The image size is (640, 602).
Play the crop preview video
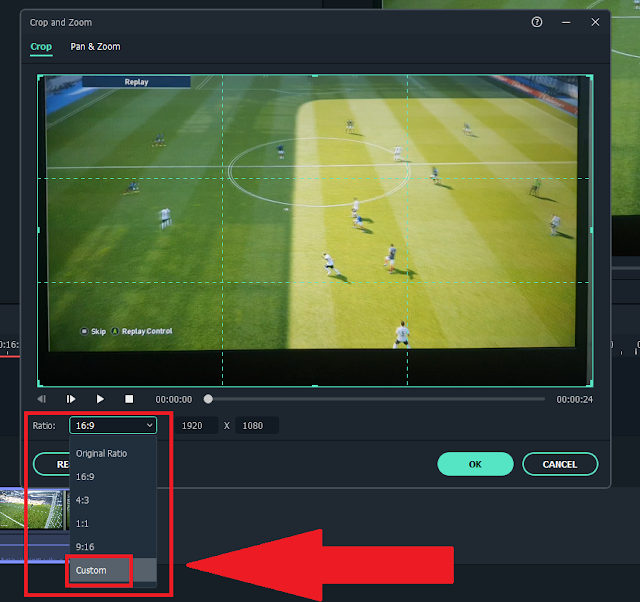[x=100, y=399]
